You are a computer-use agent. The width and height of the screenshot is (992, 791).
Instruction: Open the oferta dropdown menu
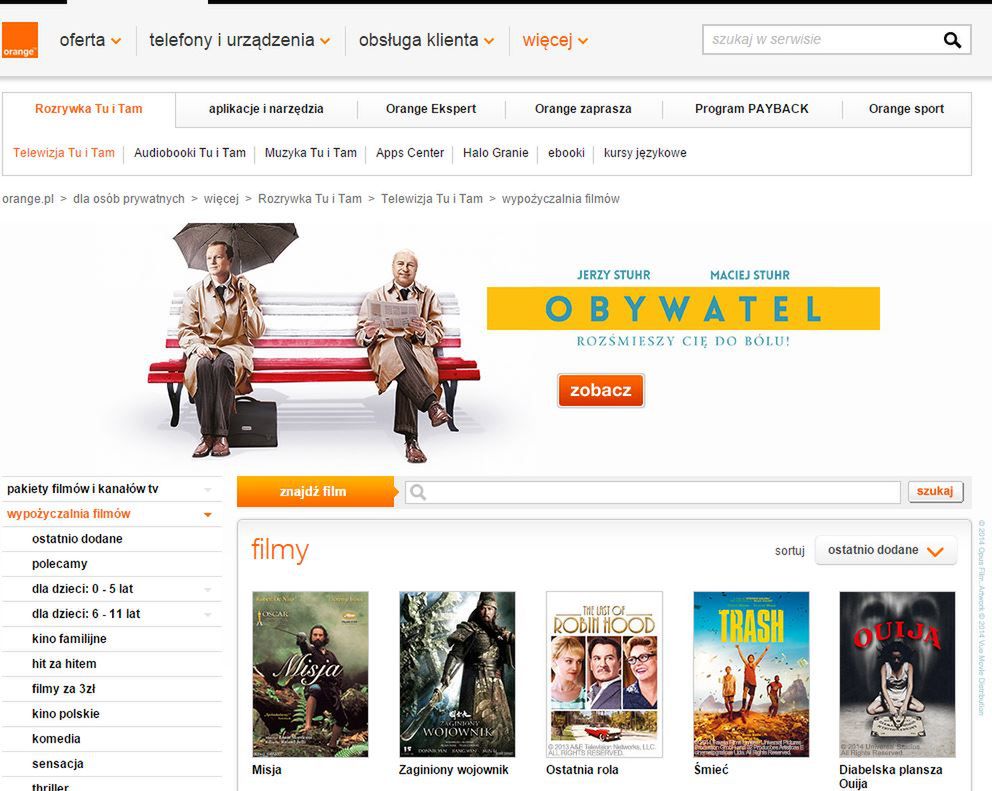pyautogui.click(x=90, y=40)
